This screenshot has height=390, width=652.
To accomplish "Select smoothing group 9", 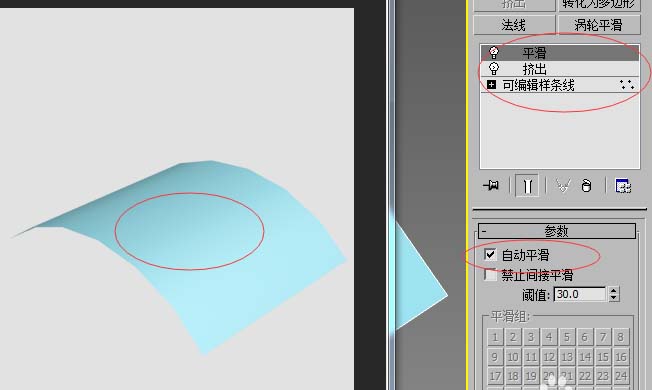I will coord(495,356).
